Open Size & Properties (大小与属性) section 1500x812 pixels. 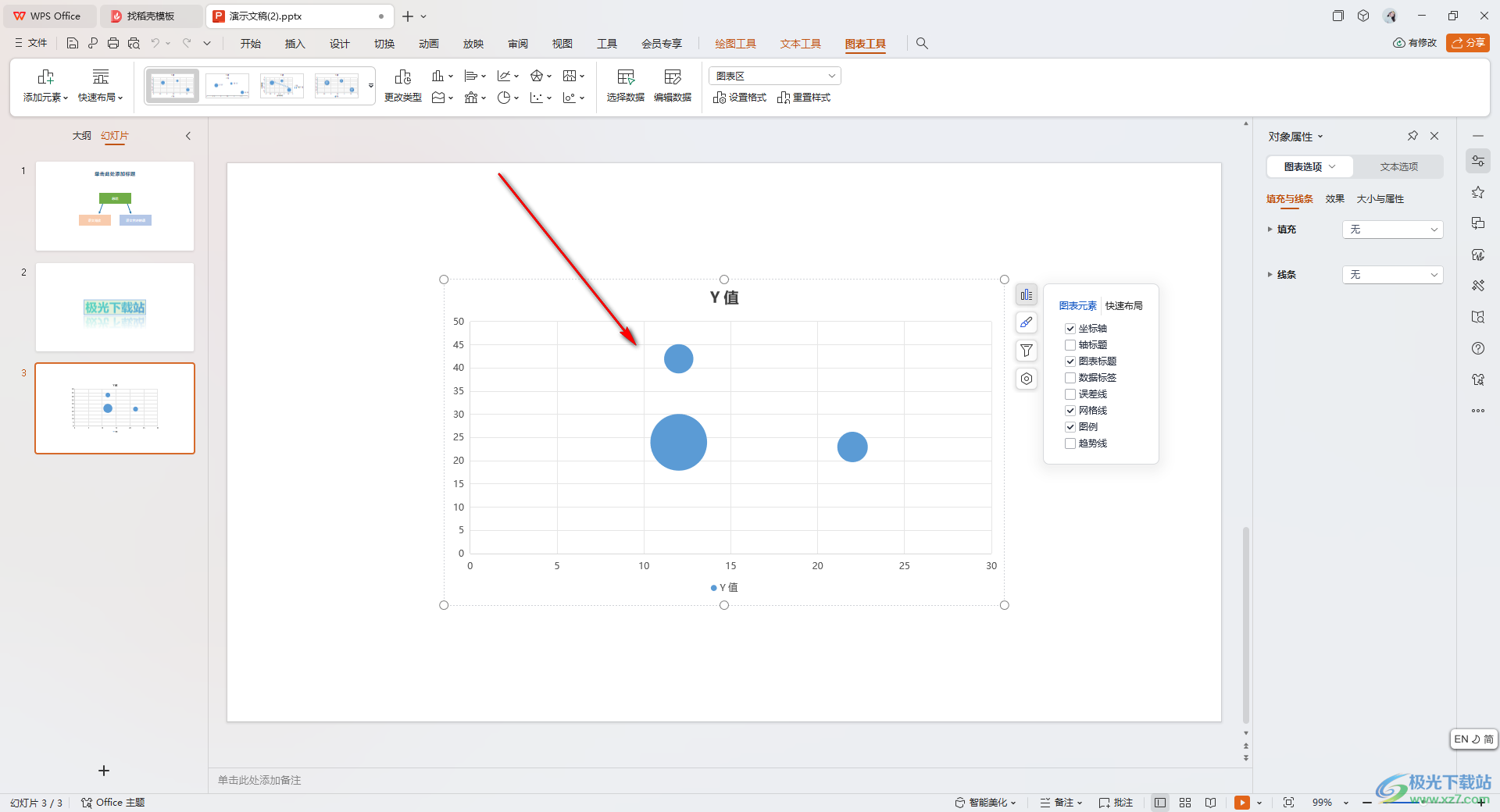1380,199
